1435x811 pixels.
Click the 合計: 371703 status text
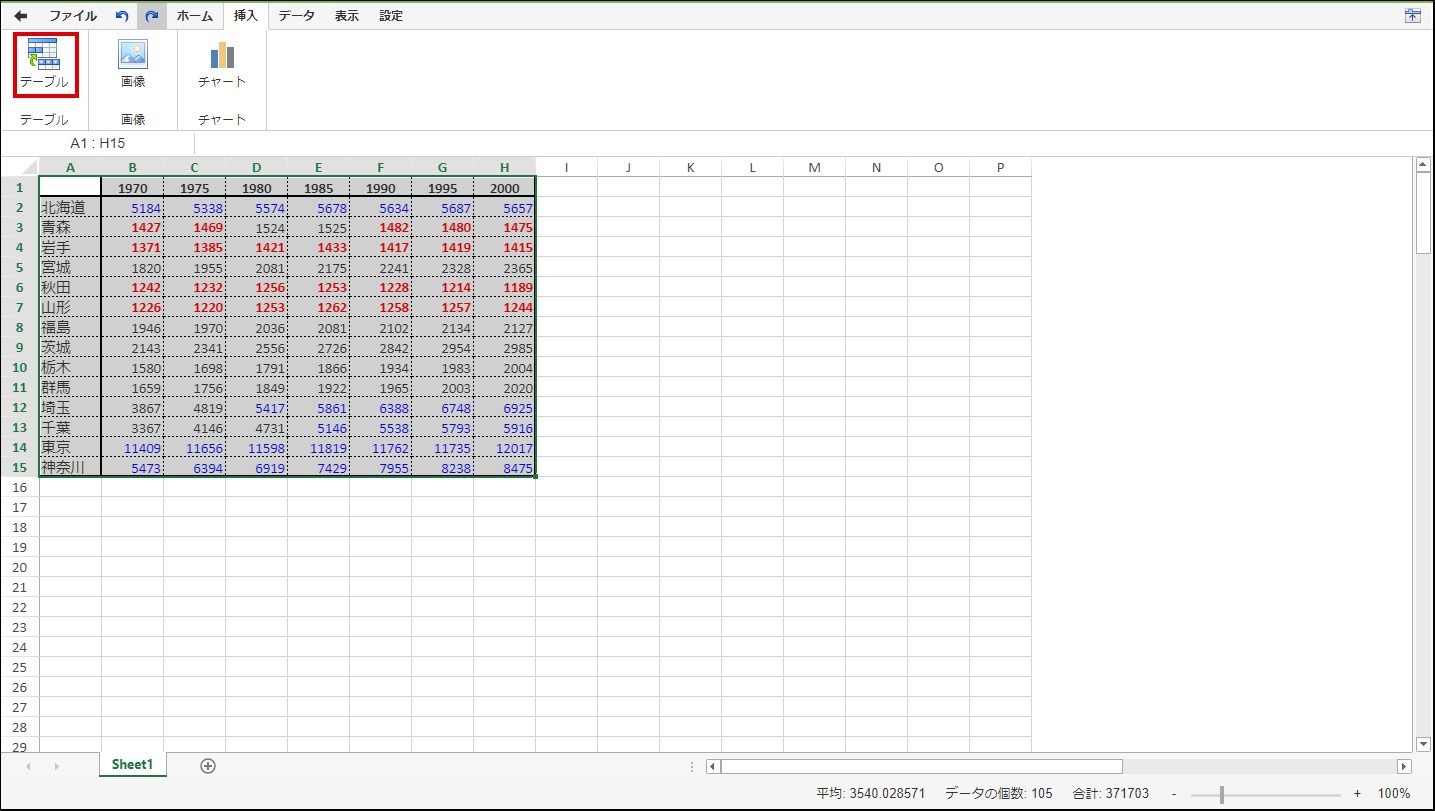1110,794
